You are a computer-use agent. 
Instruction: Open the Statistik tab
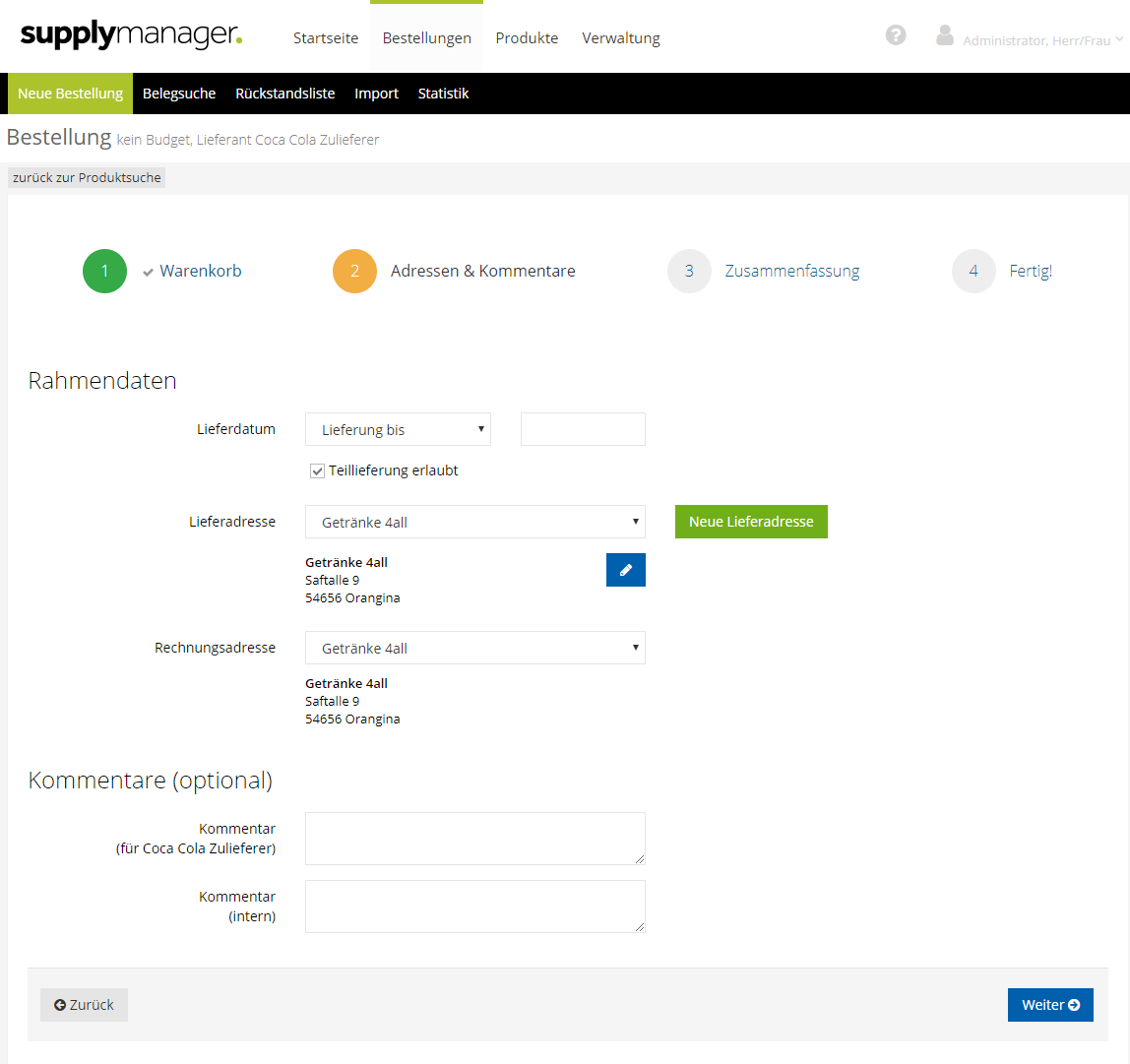point(443,94)
